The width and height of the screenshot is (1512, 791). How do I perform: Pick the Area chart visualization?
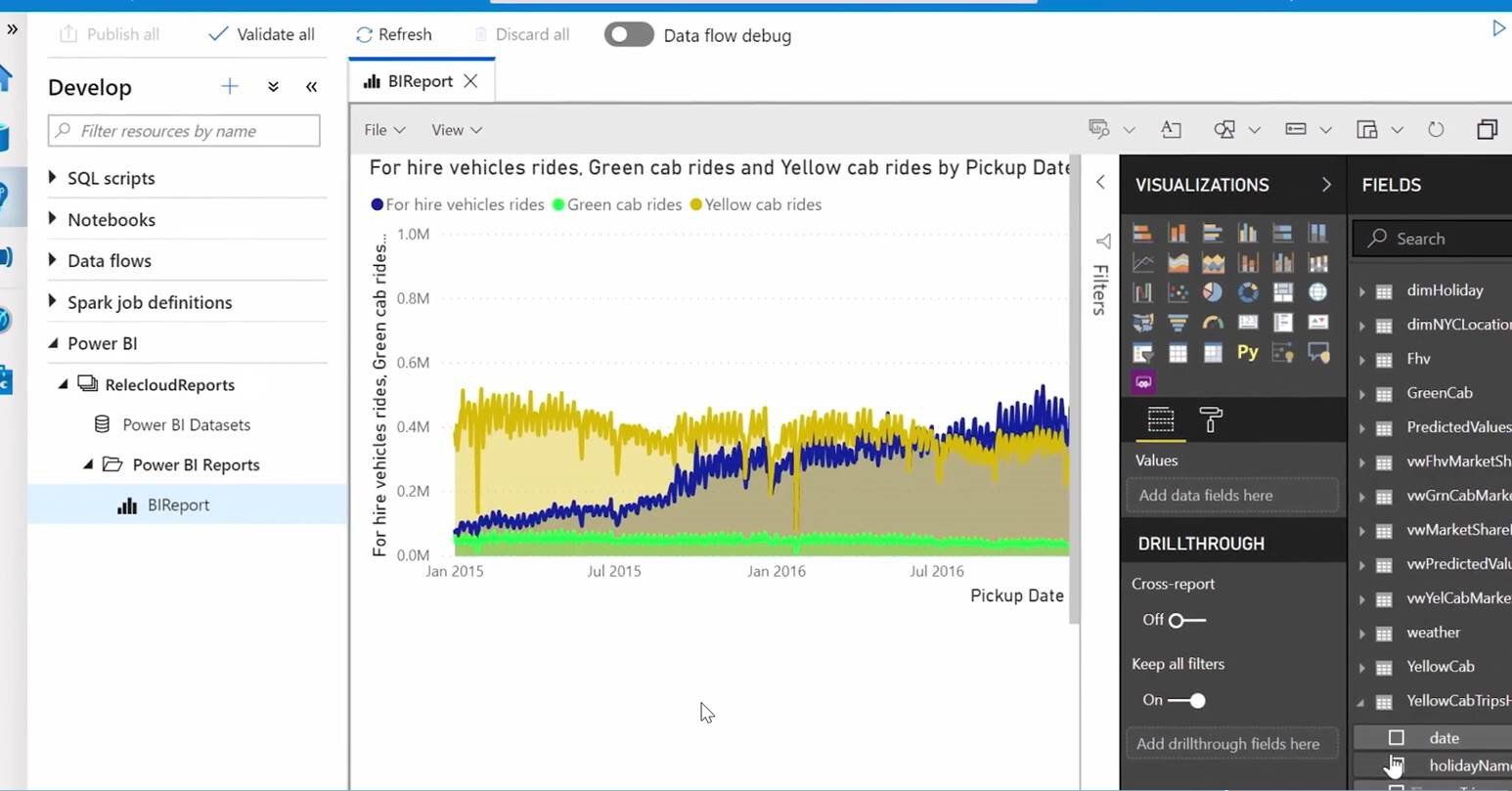(x=1178, y=262)
